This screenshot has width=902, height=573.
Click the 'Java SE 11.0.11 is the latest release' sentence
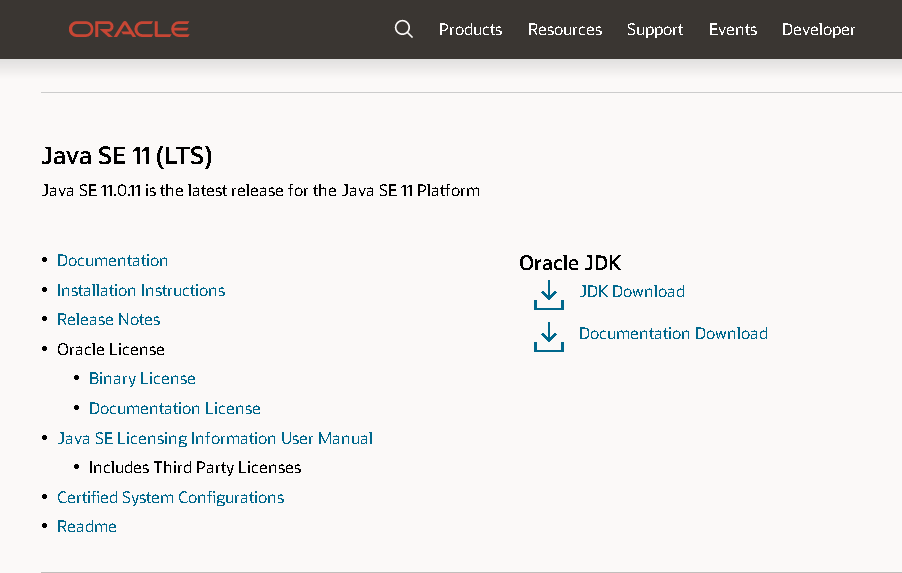click(261, 190)
